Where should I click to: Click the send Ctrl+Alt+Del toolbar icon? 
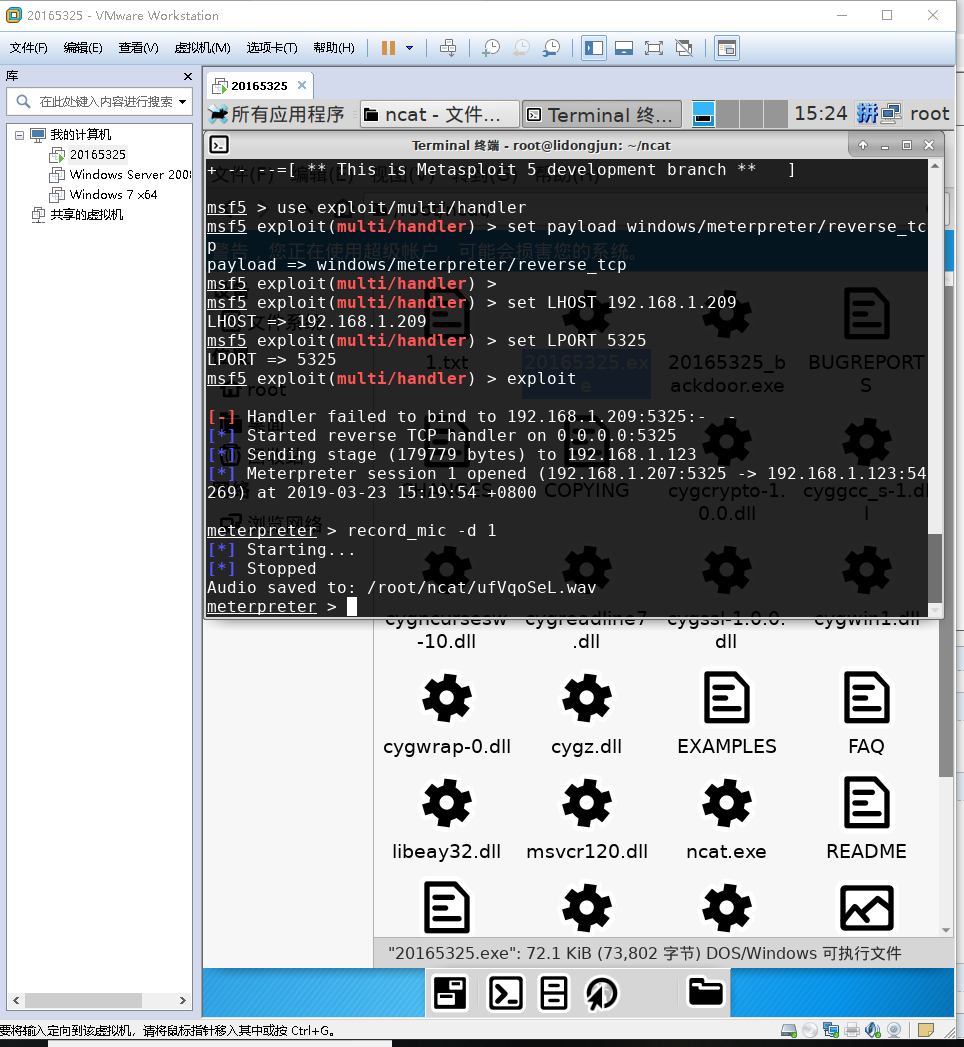[448, 48]
